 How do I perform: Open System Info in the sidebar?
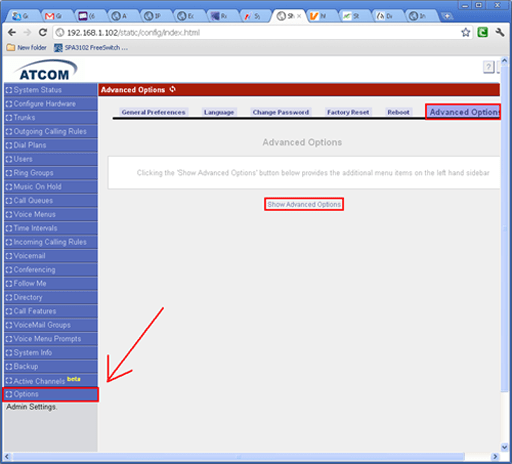click(x=51, y=353)
